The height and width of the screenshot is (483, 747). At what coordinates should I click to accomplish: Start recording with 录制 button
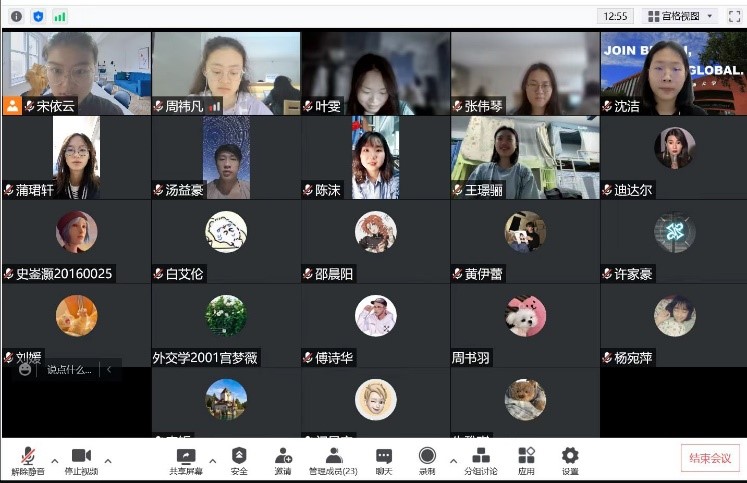[427, 459]
